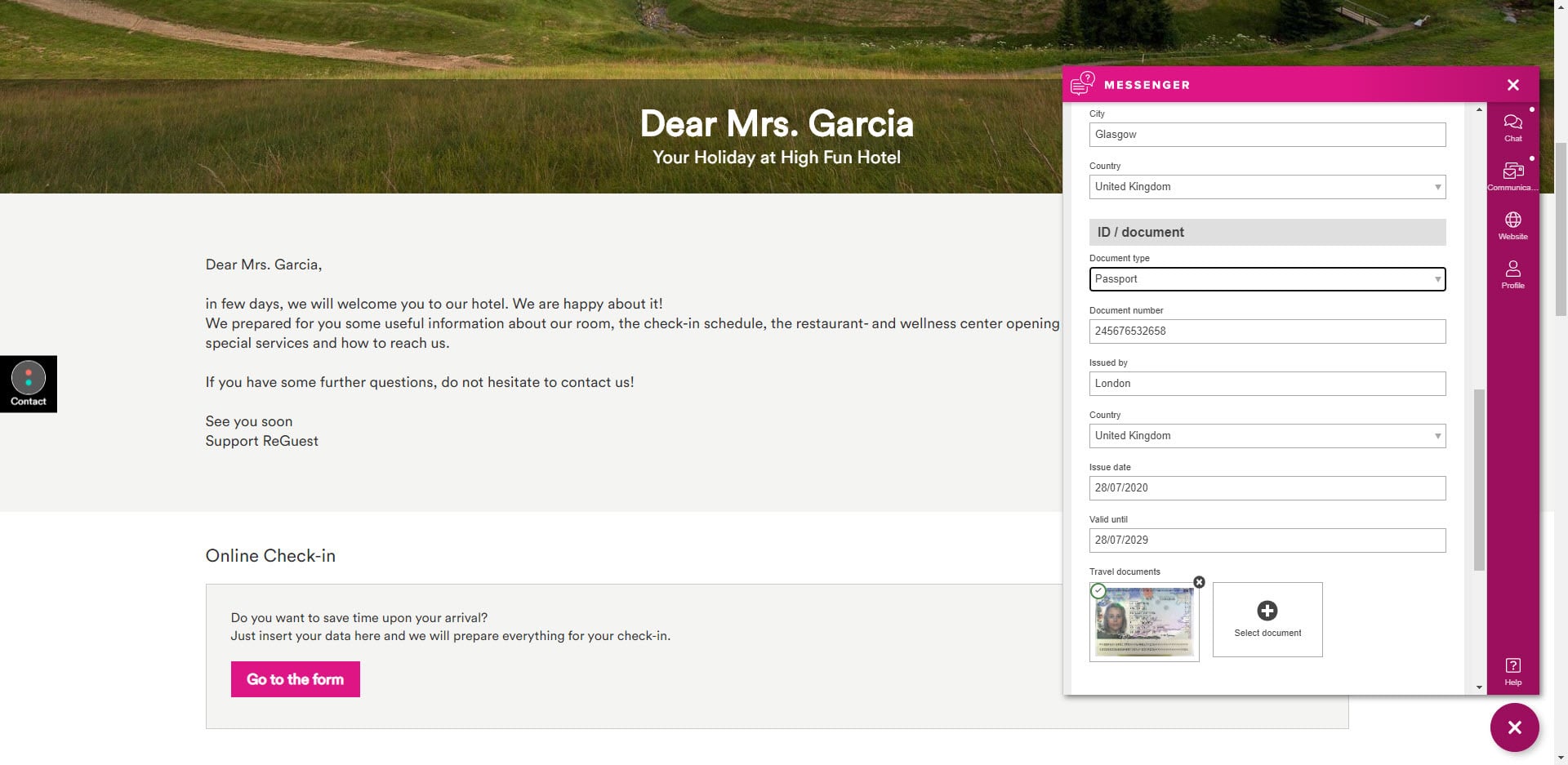Click the Issue date field

click(x=1267, y=488)
